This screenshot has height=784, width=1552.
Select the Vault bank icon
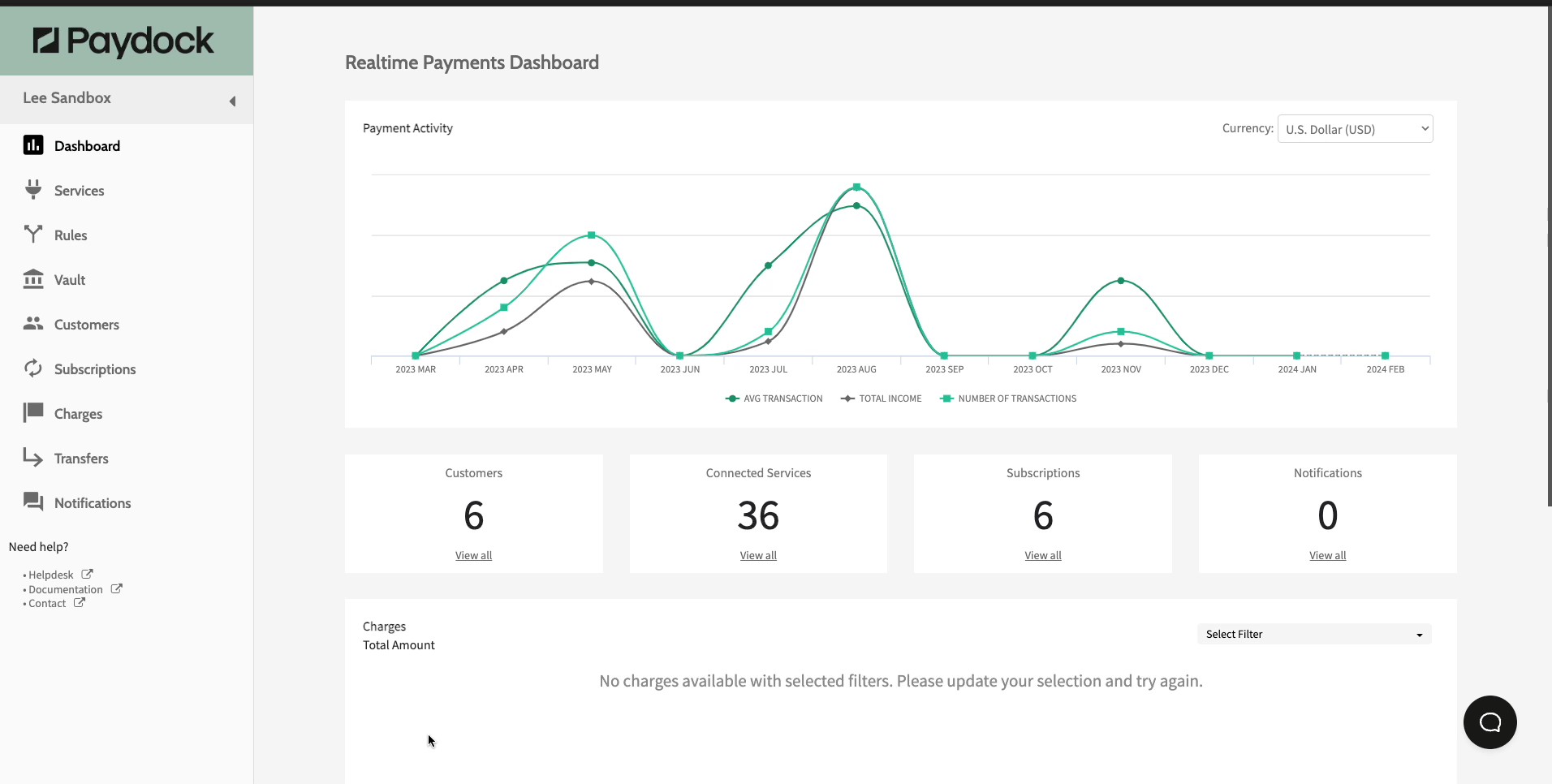(x=33, y=279)
